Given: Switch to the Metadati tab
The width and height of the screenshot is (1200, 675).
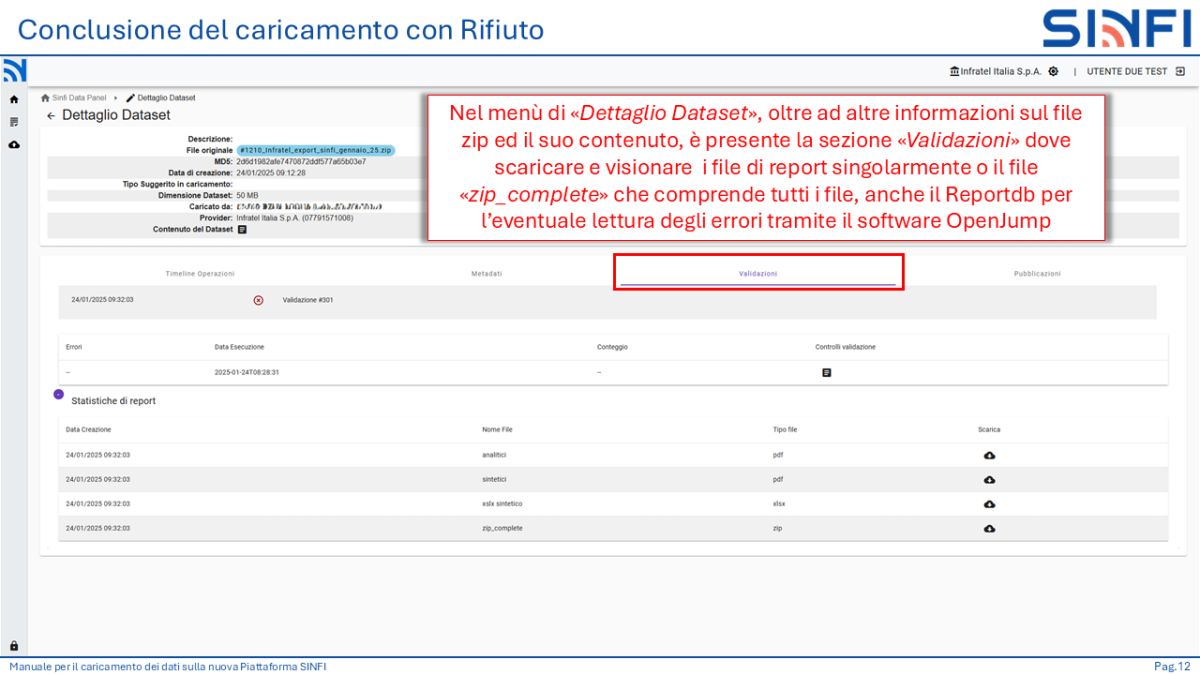Looking at the screenshot, I should coord(486,271).
